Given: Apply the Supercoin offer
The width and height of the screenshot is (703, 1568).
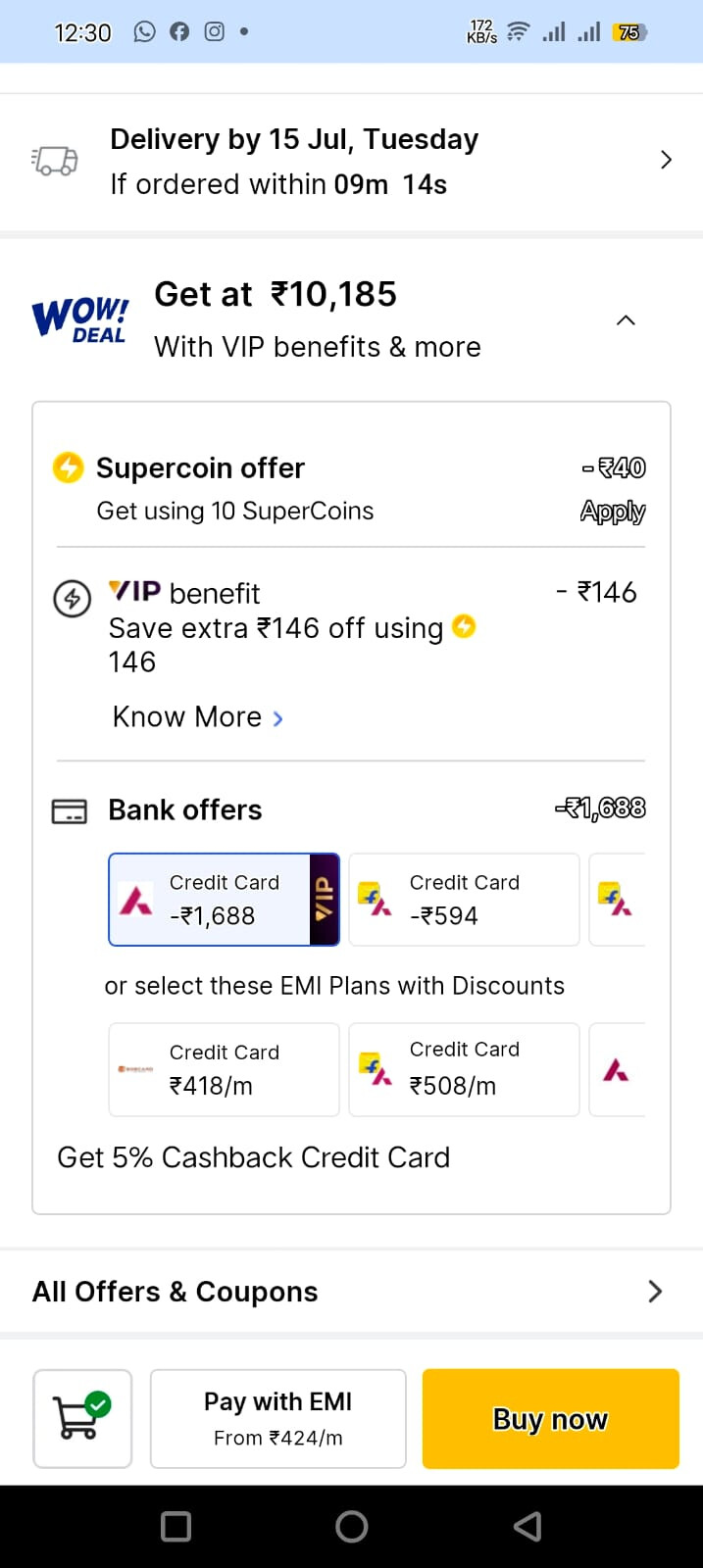Looking at the screenshot, I should pyautogui.click(x=612, y=511).
